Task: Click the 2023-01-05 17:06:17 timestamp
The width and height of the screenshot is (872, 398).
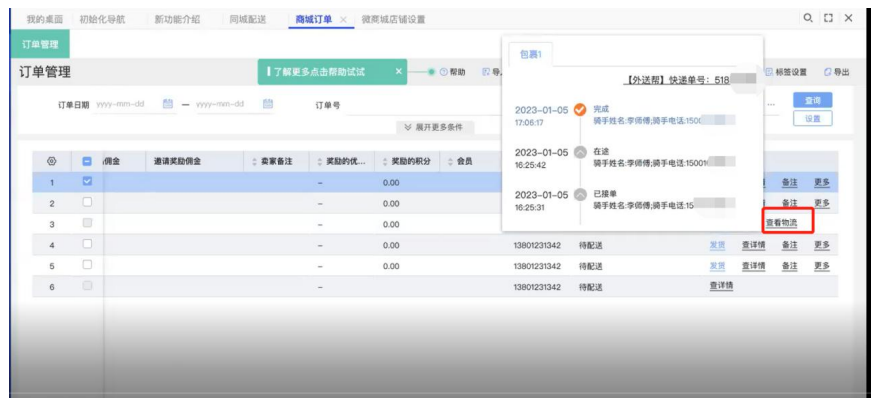Action: [541, 116]
